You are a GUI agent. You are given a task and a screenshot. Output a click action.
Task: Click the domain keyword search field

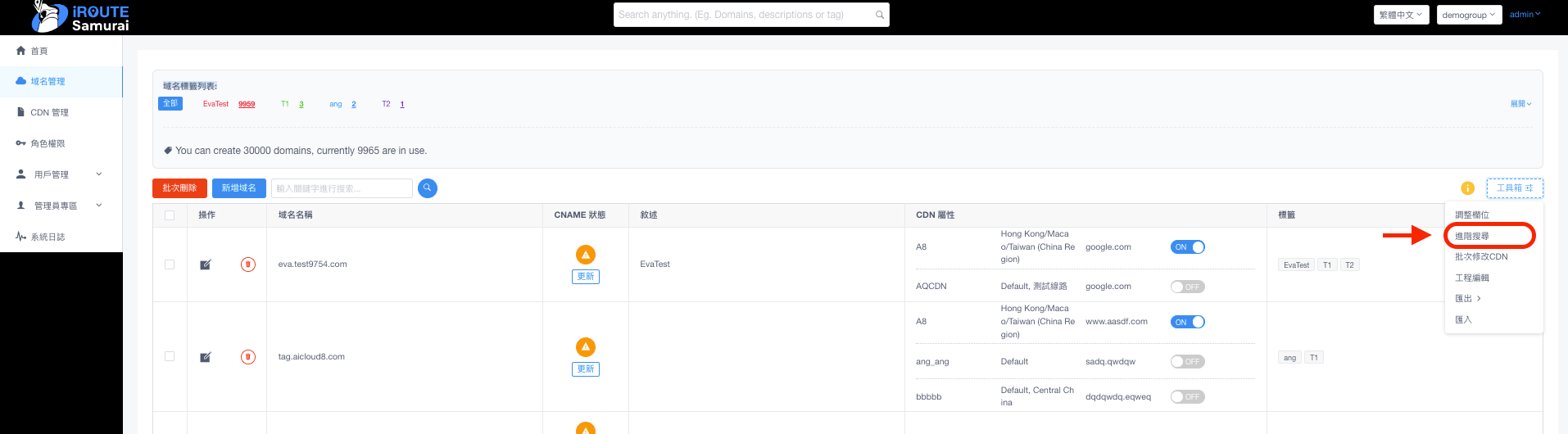[x=342, y=188]
